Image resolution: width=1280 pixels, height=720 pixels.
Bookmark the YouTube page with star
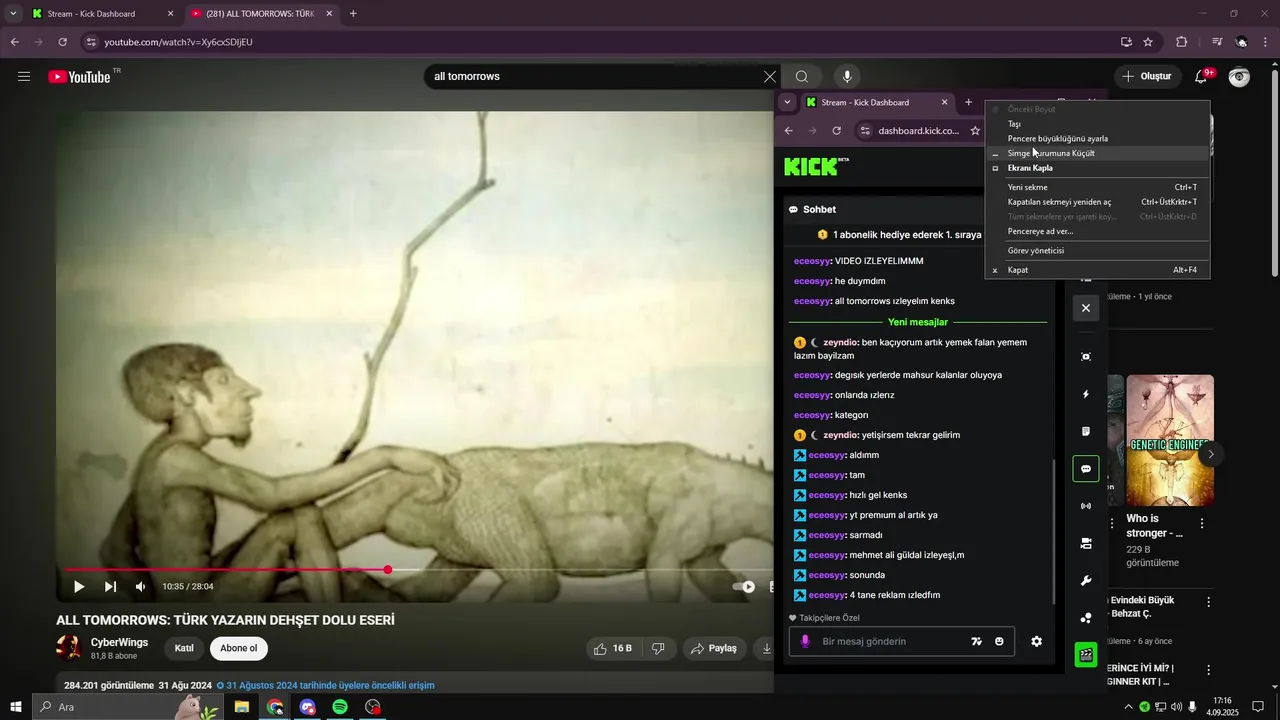[x=1148, y=42]
